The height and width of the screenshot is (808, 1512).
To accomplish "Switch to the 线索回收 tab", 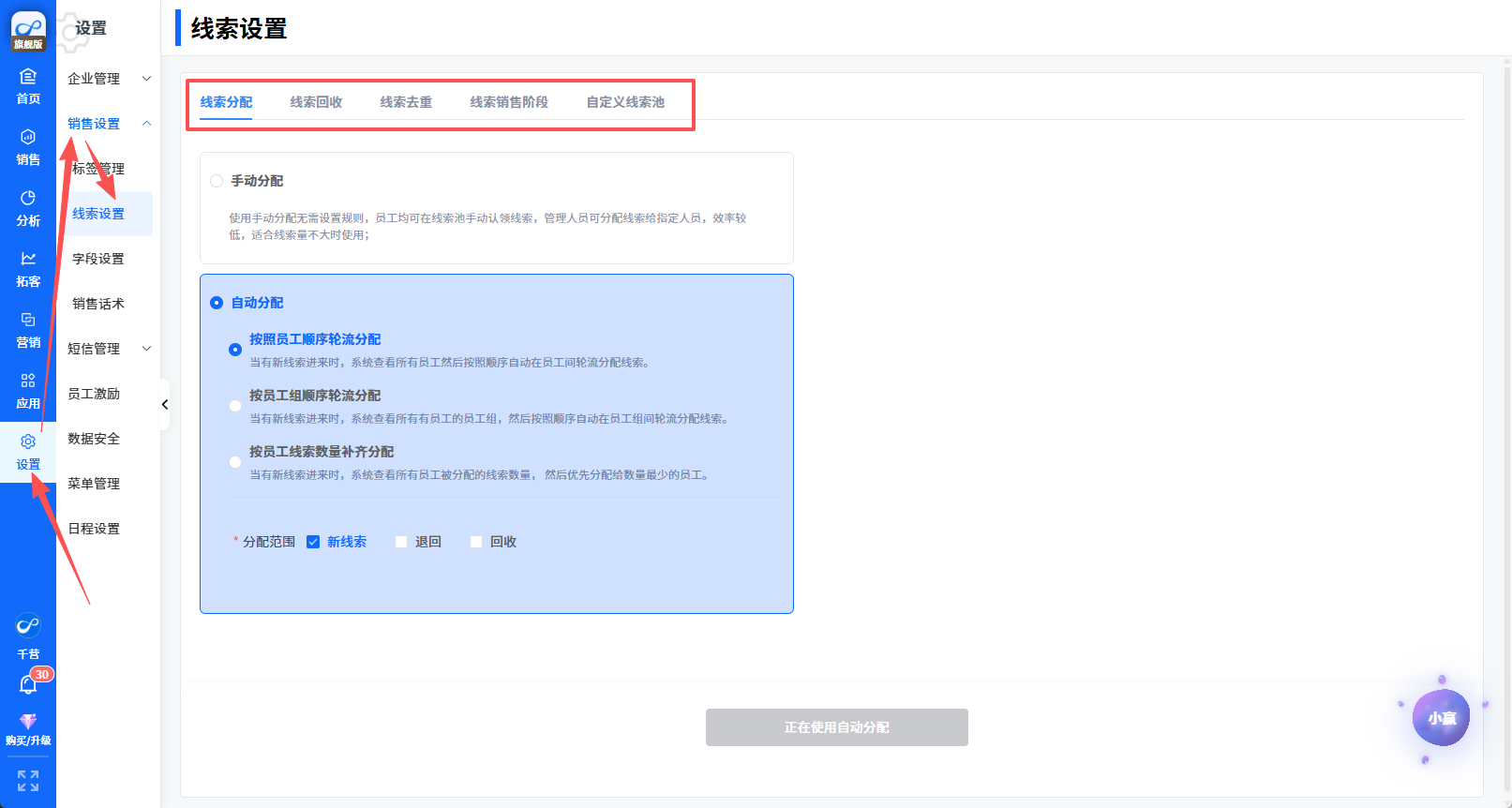I will [316, 102].
